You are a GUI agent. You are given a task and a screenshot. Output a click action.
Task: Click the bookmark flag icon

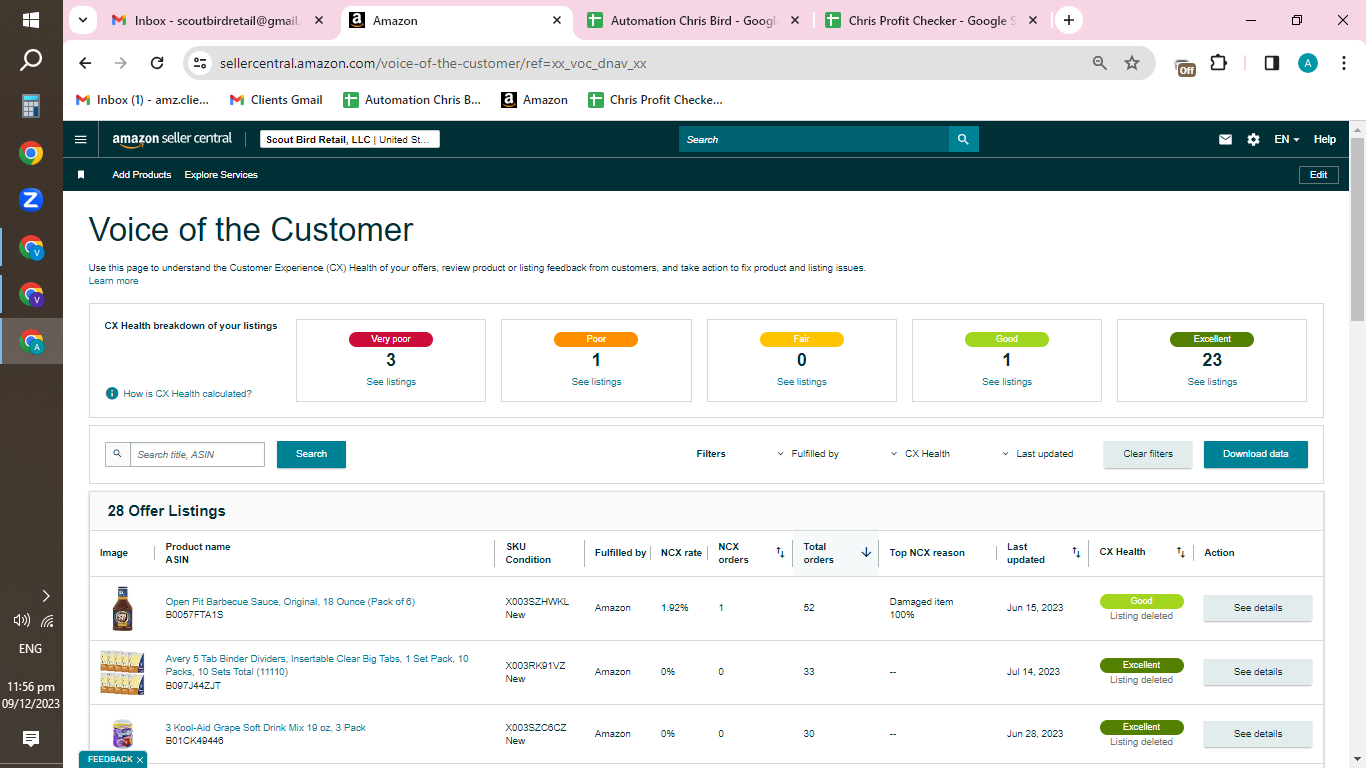point(81,175)
